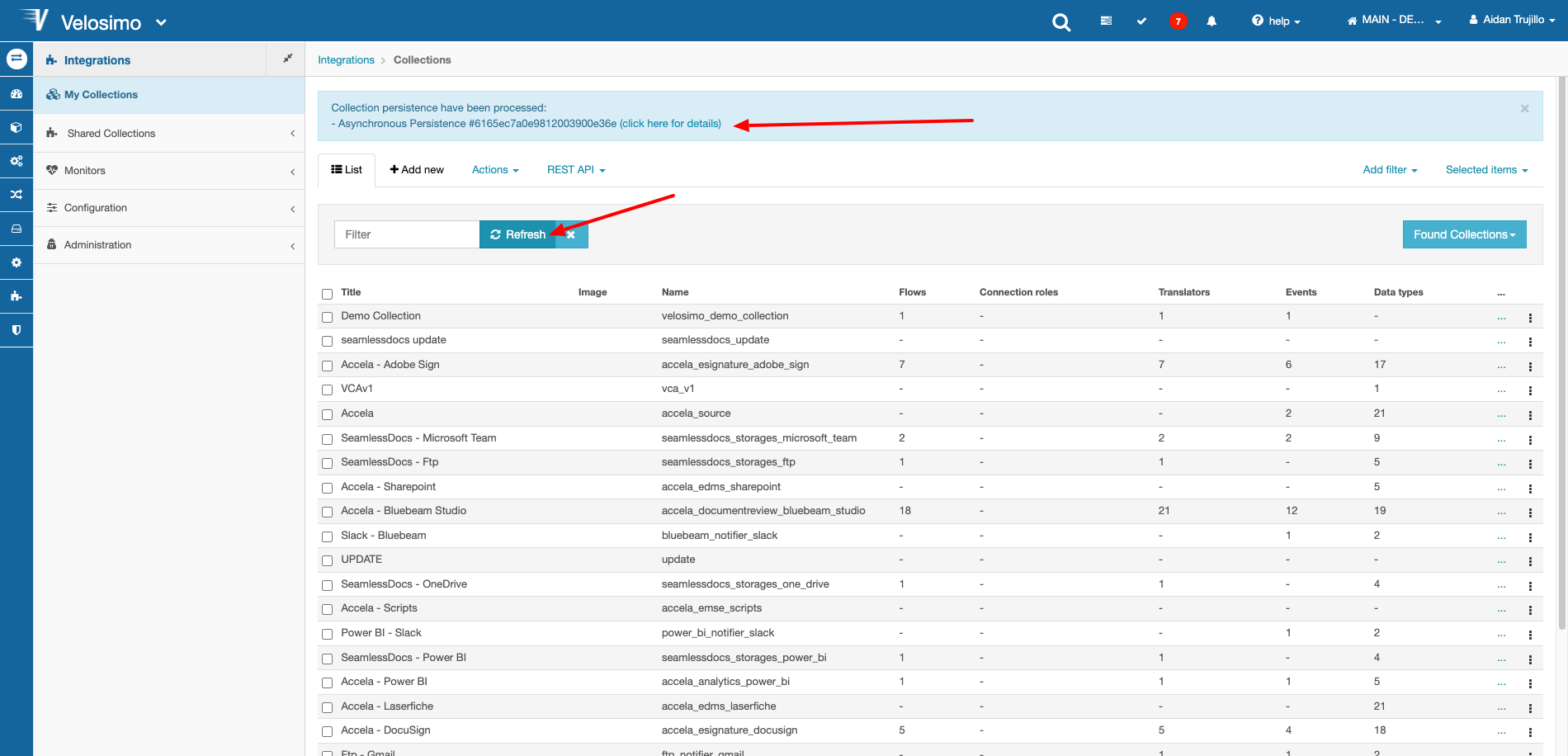Open the single gear icon in left rail
Image resolution: width=1568 pixels, height=756 pixels.
point(17,262)
